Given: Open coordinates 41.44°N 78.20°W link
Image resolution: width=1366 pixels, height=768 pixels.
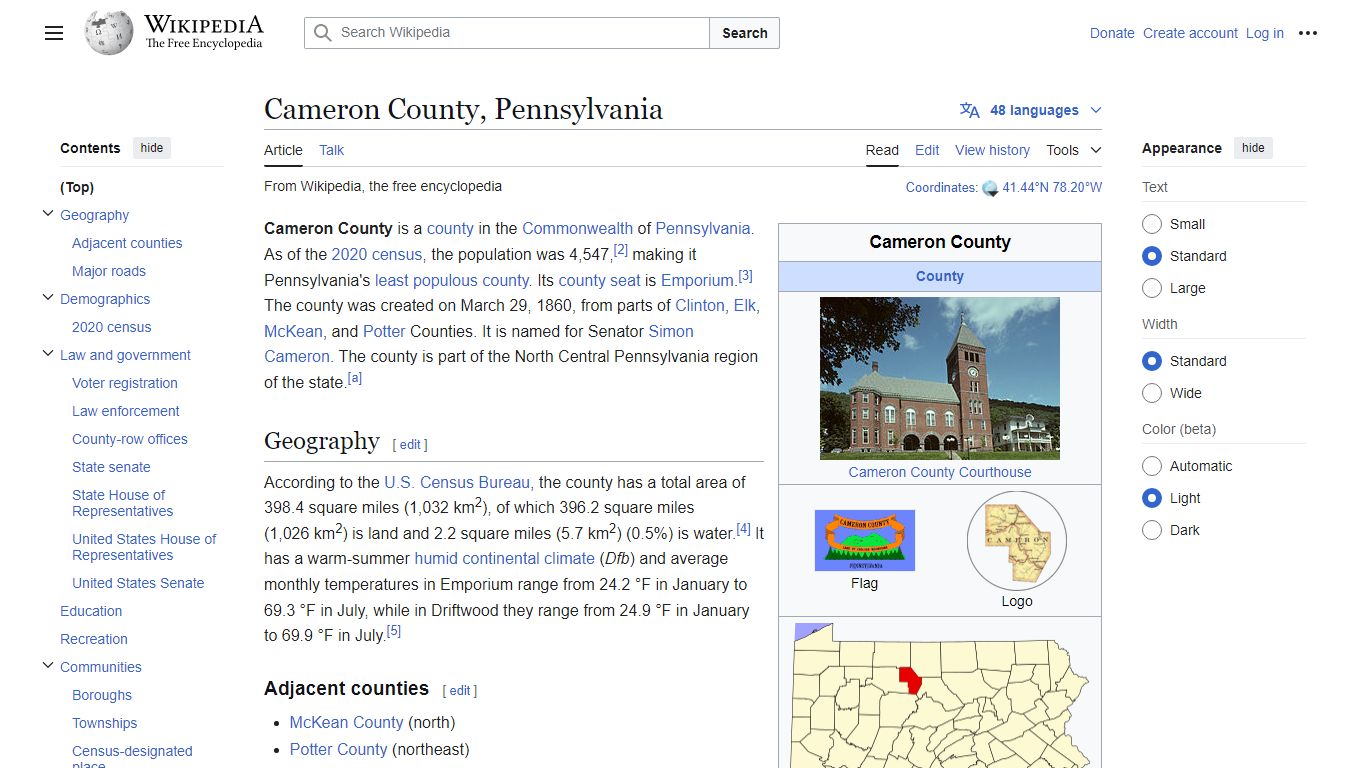Looking at the screenshot, I should tap(1052, 187).
